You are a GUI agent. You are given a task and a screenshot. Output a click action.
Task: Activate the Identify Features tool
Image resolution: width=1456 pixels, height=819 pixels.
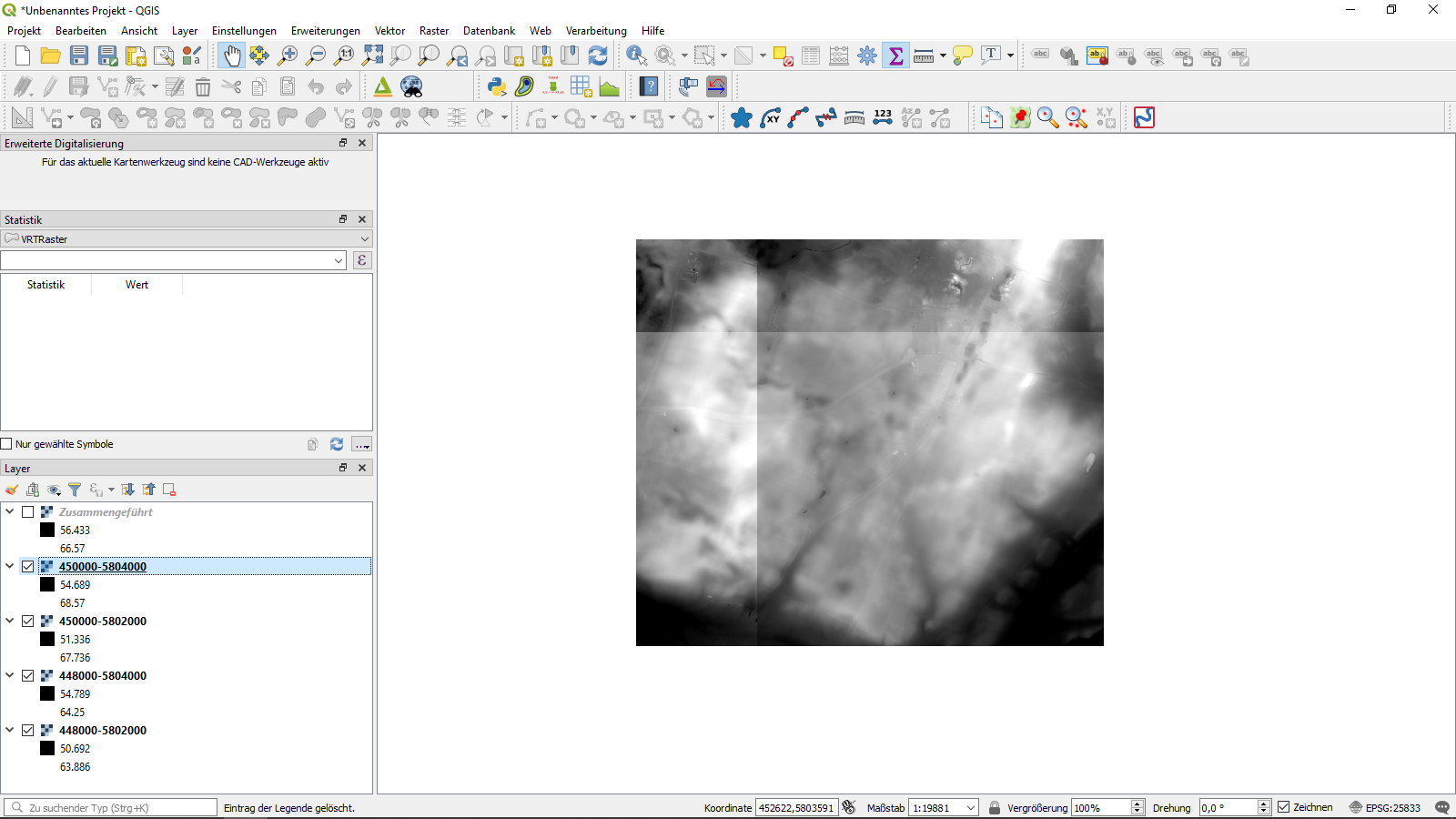(637, 56)
